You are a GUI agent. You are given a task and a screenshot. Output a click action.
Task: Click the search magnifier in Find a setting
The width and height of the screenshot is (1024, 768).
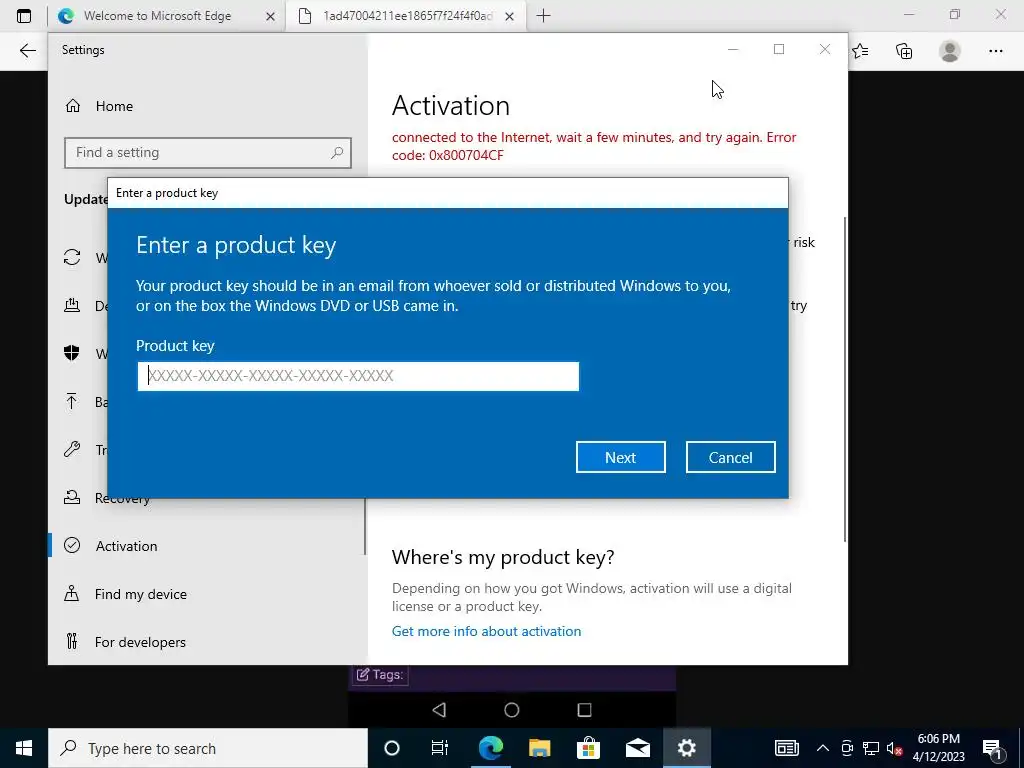click(x=337, y=153)
